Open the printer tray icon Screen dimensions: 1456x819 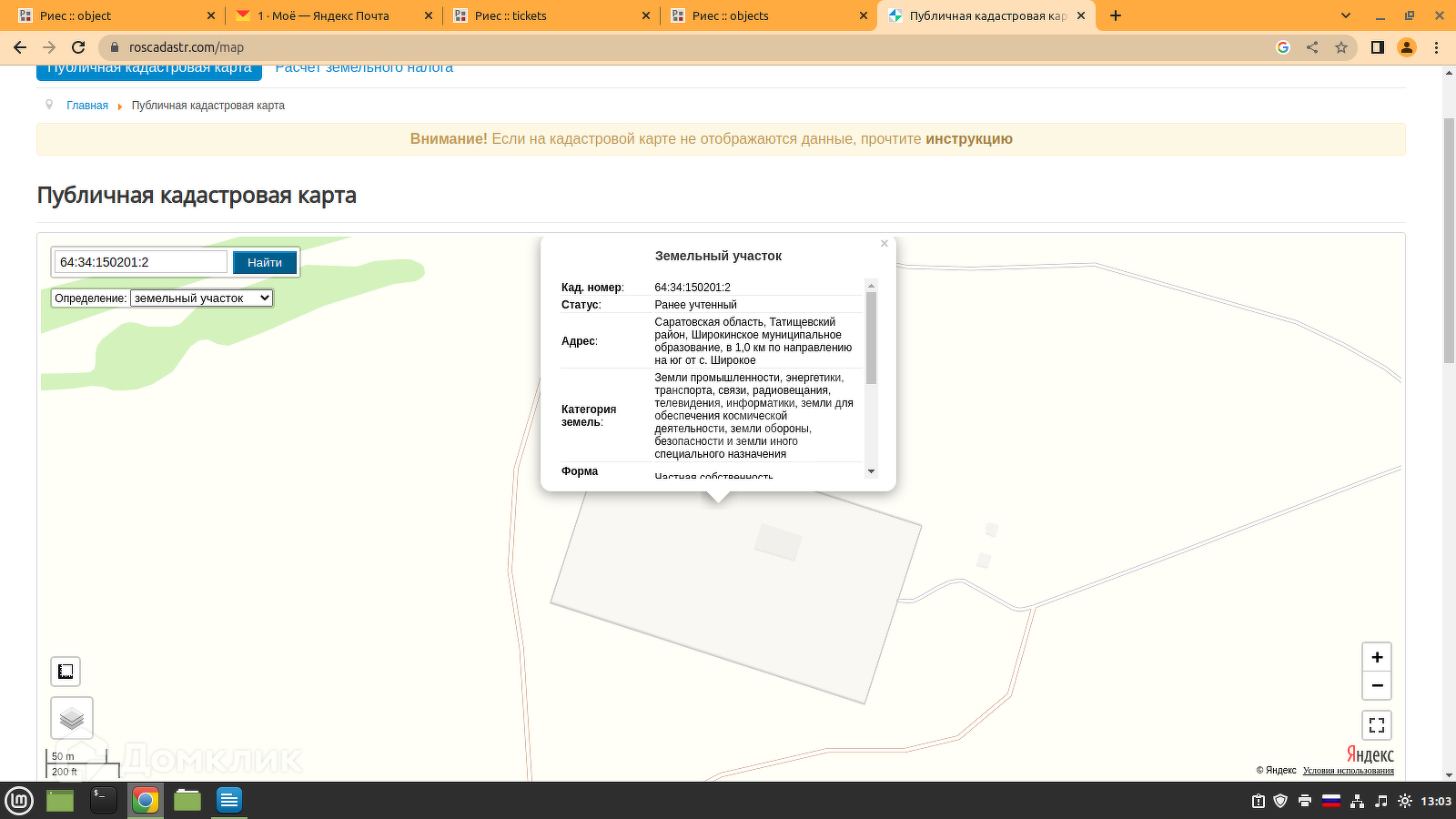tap(1305, 801)
